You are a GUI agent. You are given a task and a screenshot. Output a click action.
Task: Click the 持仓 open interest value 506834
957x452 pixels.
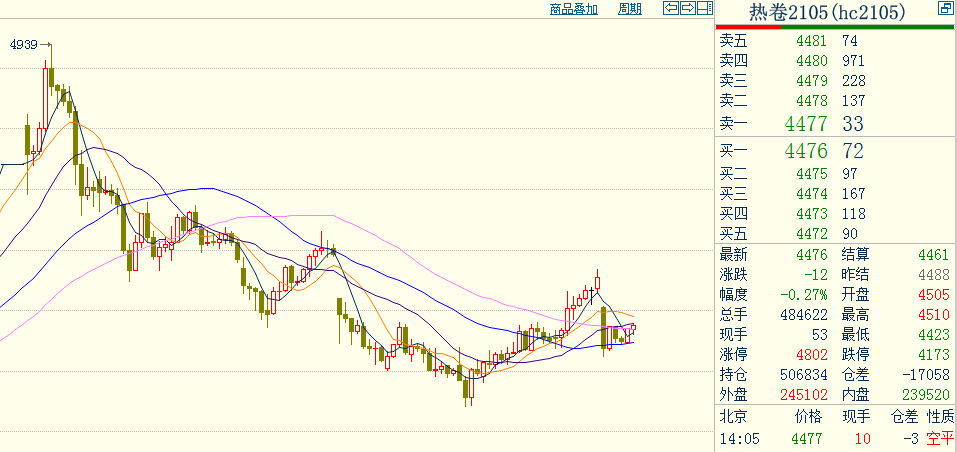coord(804,374)
